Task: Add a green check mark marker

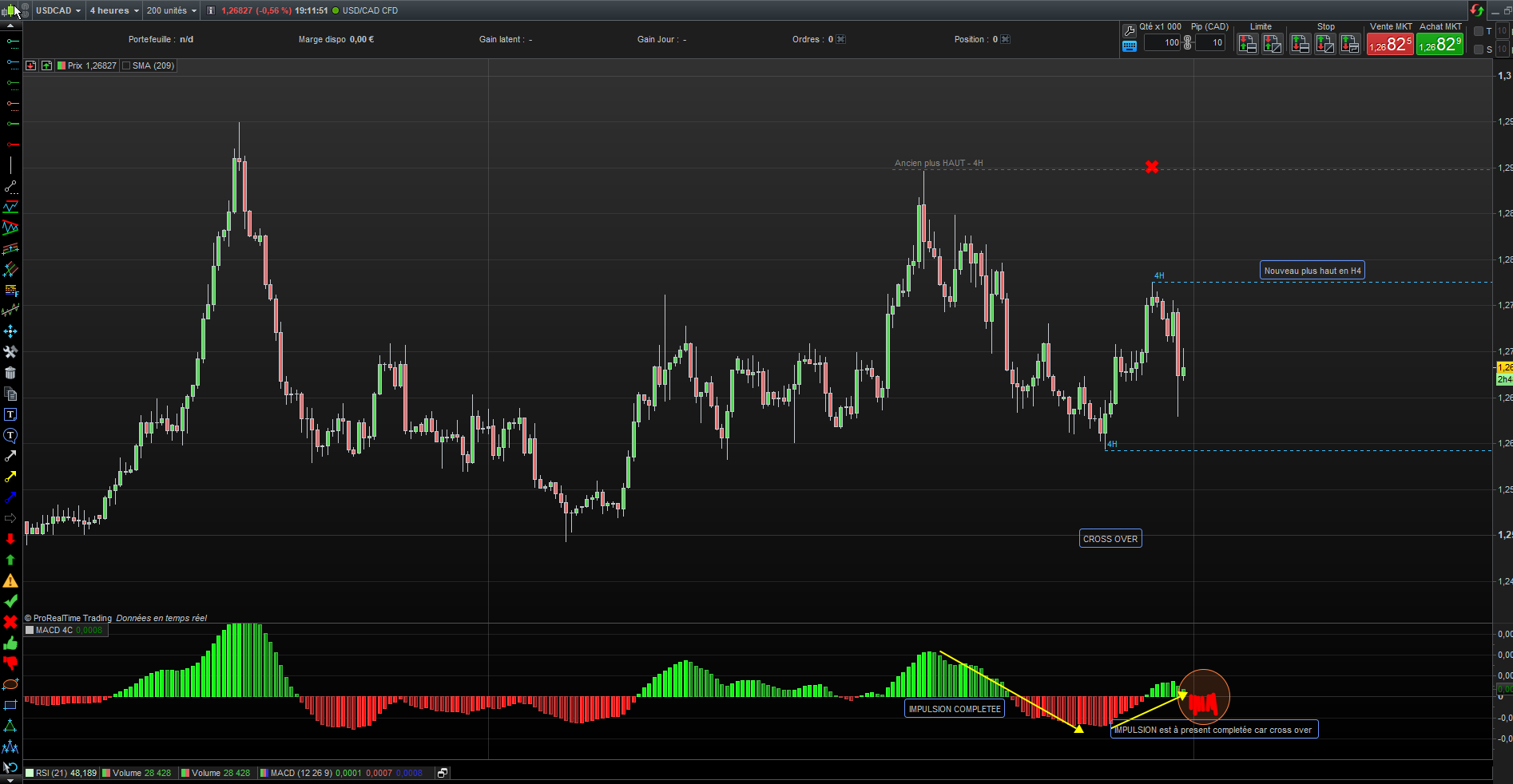Action: (x=10, y=601)
